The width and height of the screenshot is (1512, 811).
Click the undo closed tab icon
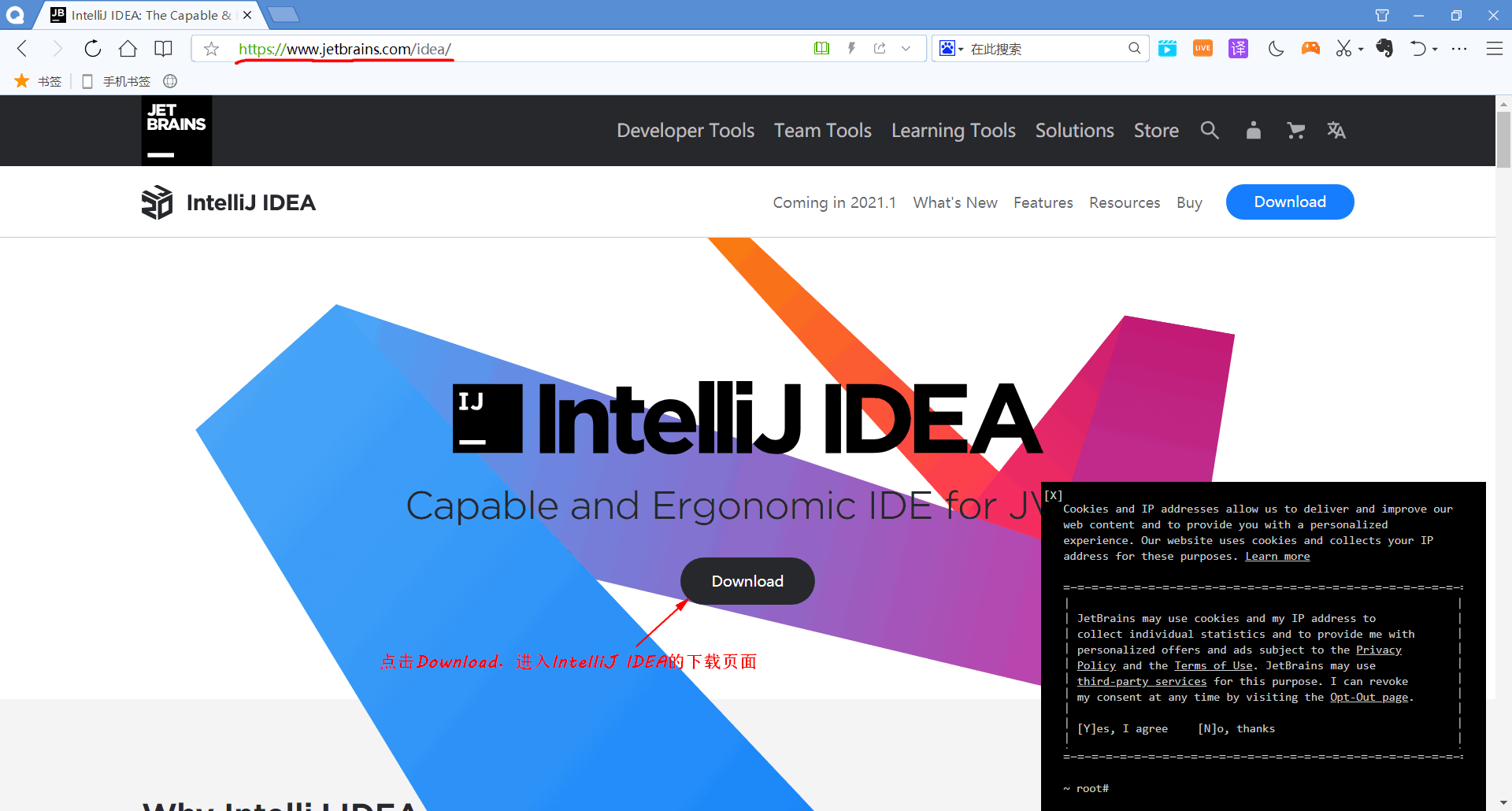tap(1418, 49)
